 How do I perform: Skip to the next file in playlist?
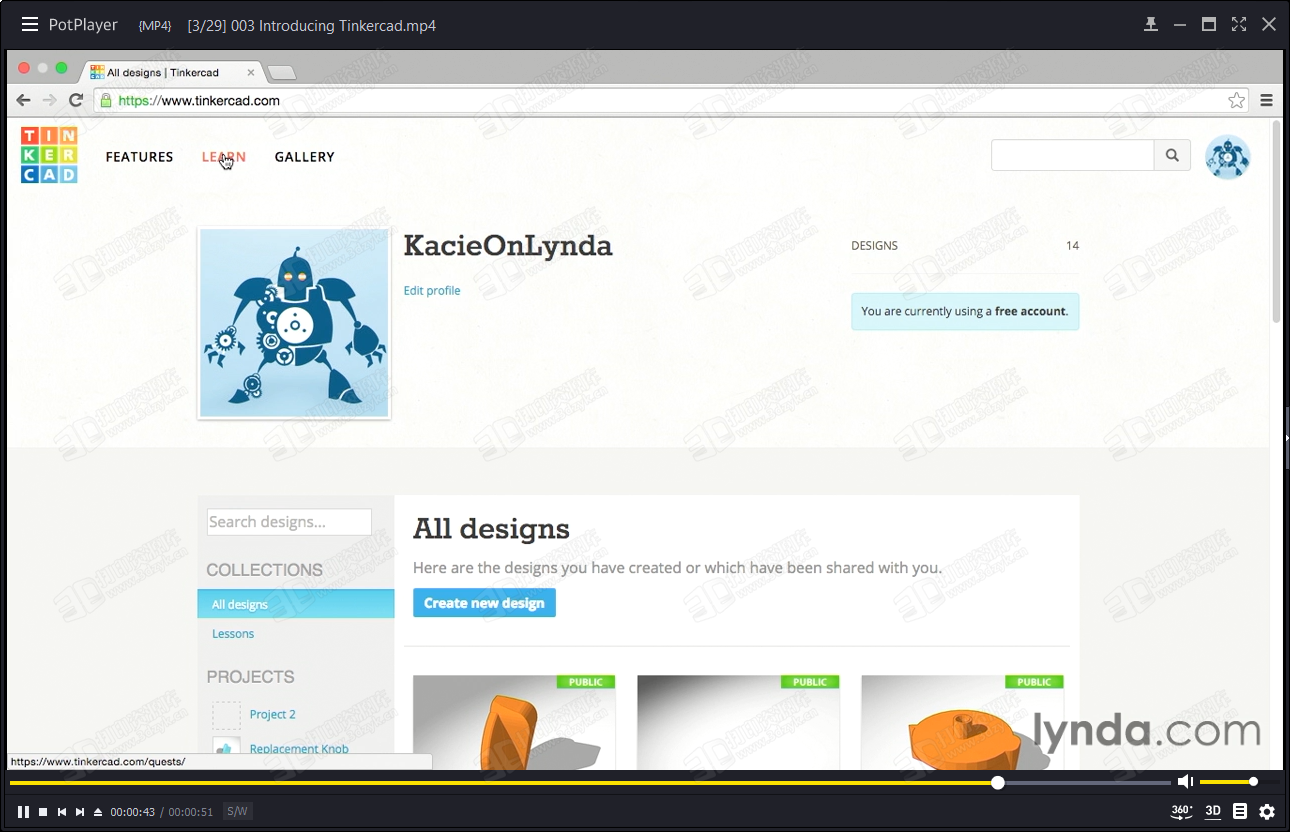tap(80, 812)
